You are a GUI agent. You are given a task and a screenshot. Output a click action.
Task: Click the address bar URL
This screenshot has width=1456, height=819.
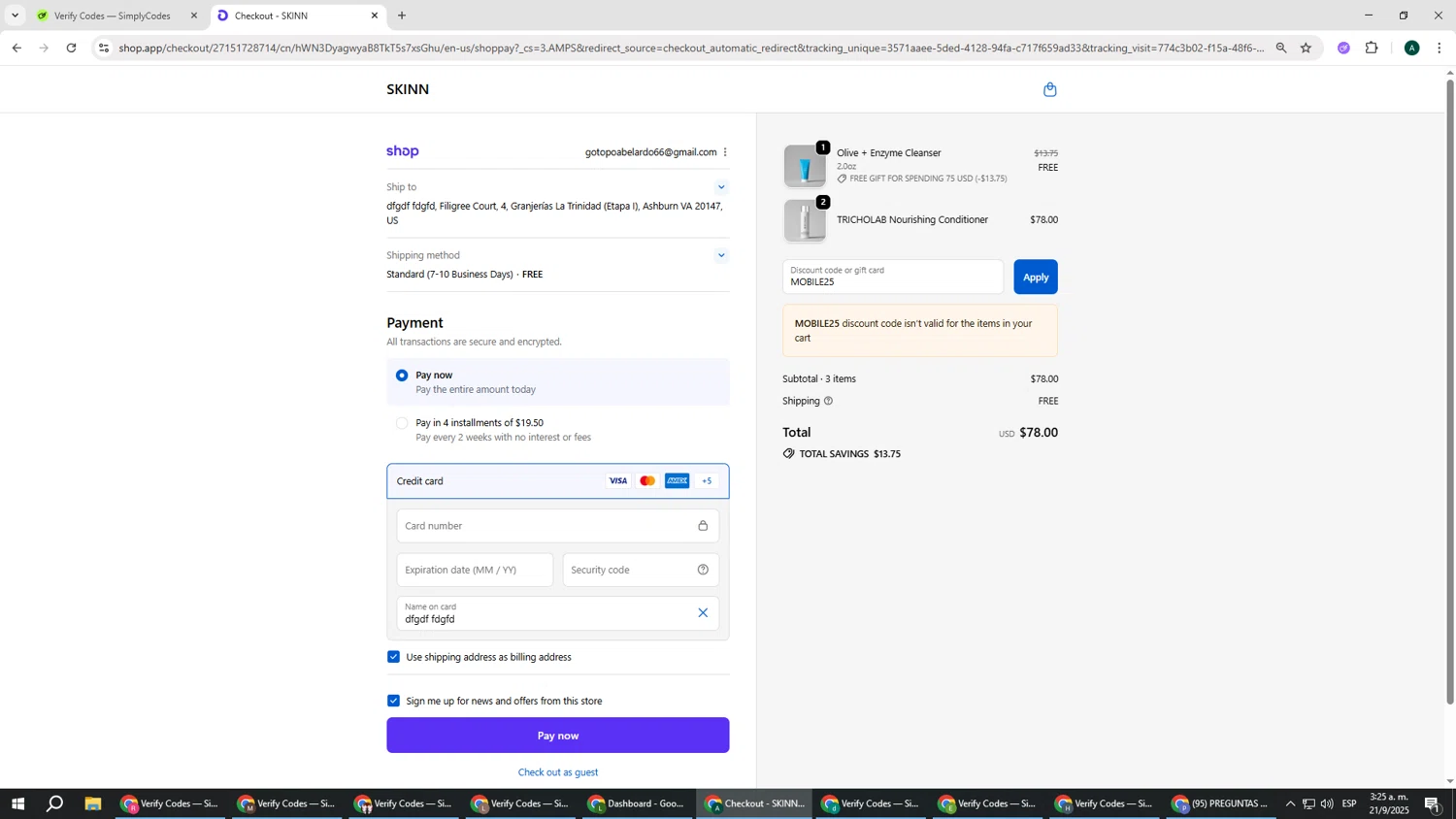[x=691, y=48]
